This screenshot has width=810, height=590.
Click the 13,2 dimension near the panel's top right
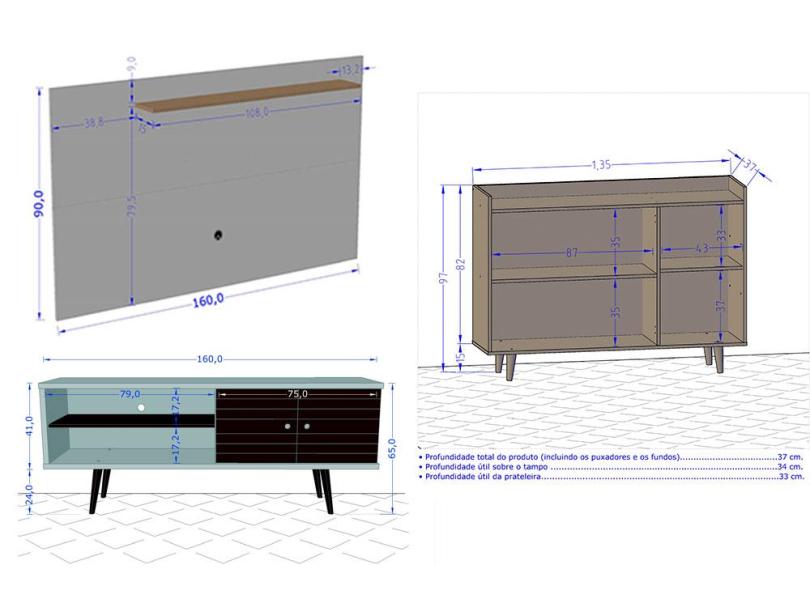350,70
